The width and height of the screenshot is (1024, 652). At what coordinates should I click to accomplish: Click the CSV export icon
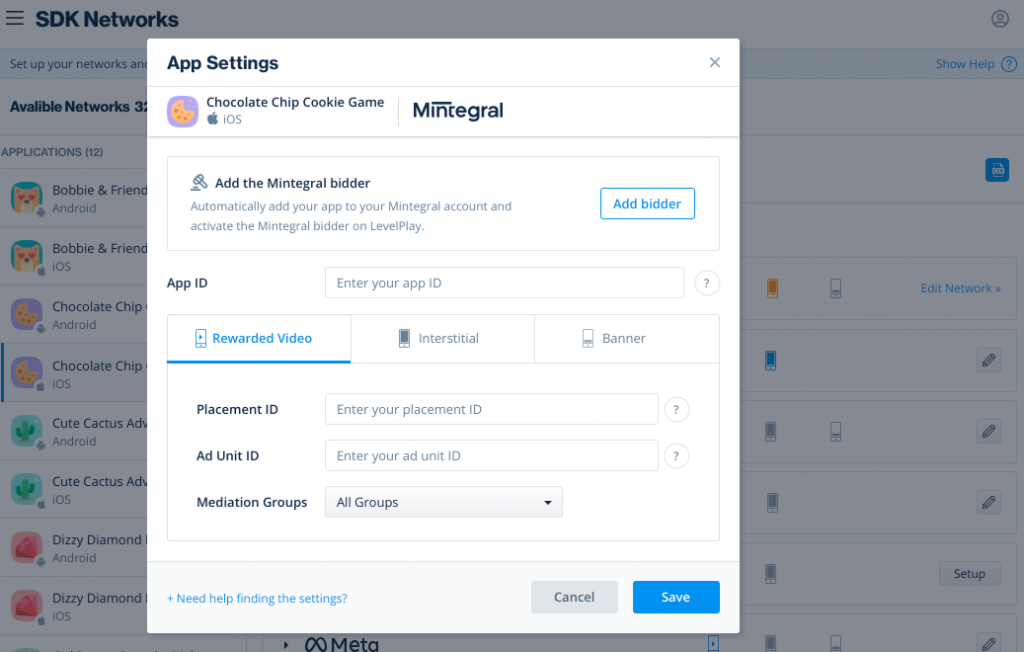click(x=997, y=170)
